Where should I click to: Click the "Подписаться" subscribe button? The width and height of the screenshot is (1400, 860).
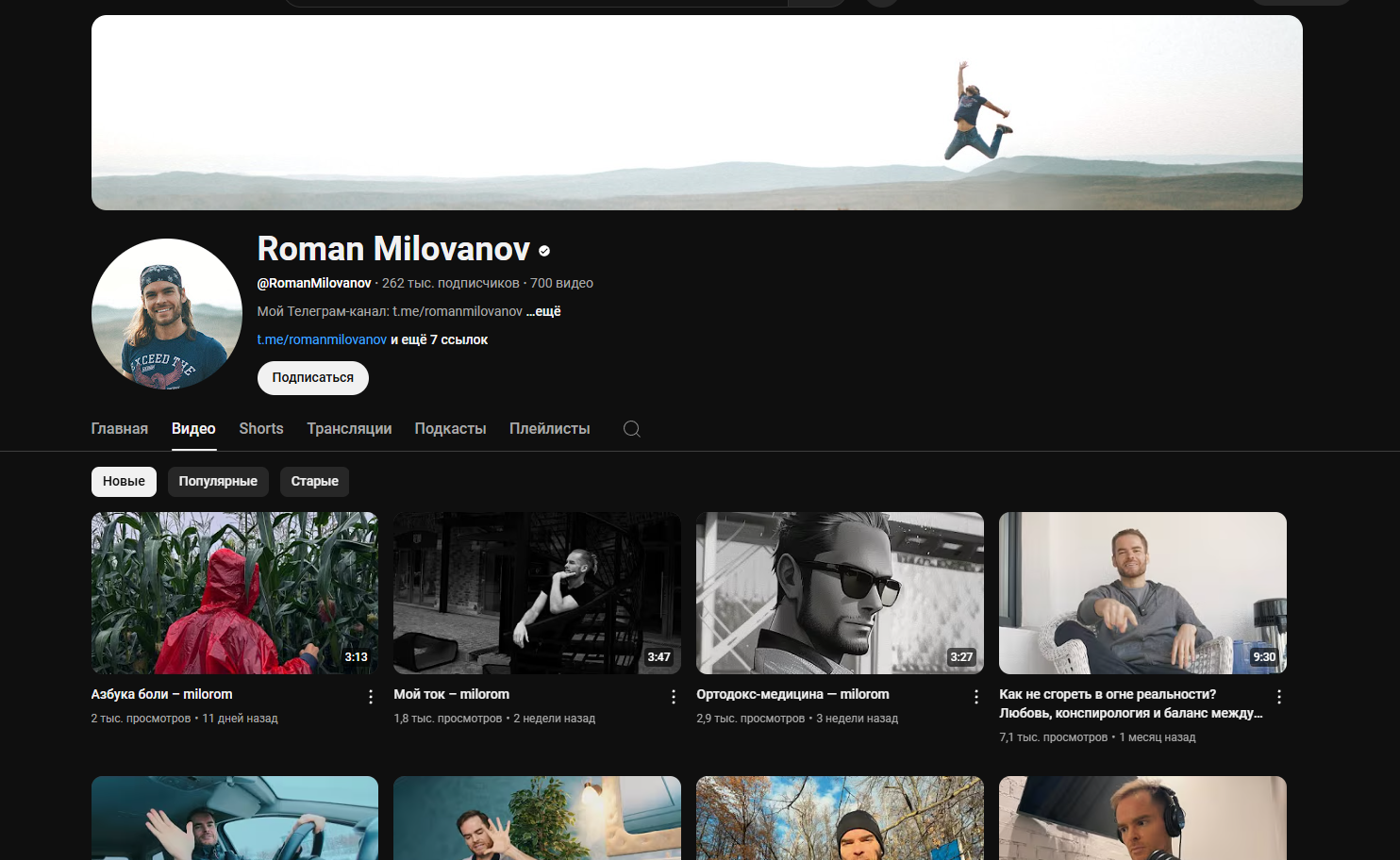[313, 378]
